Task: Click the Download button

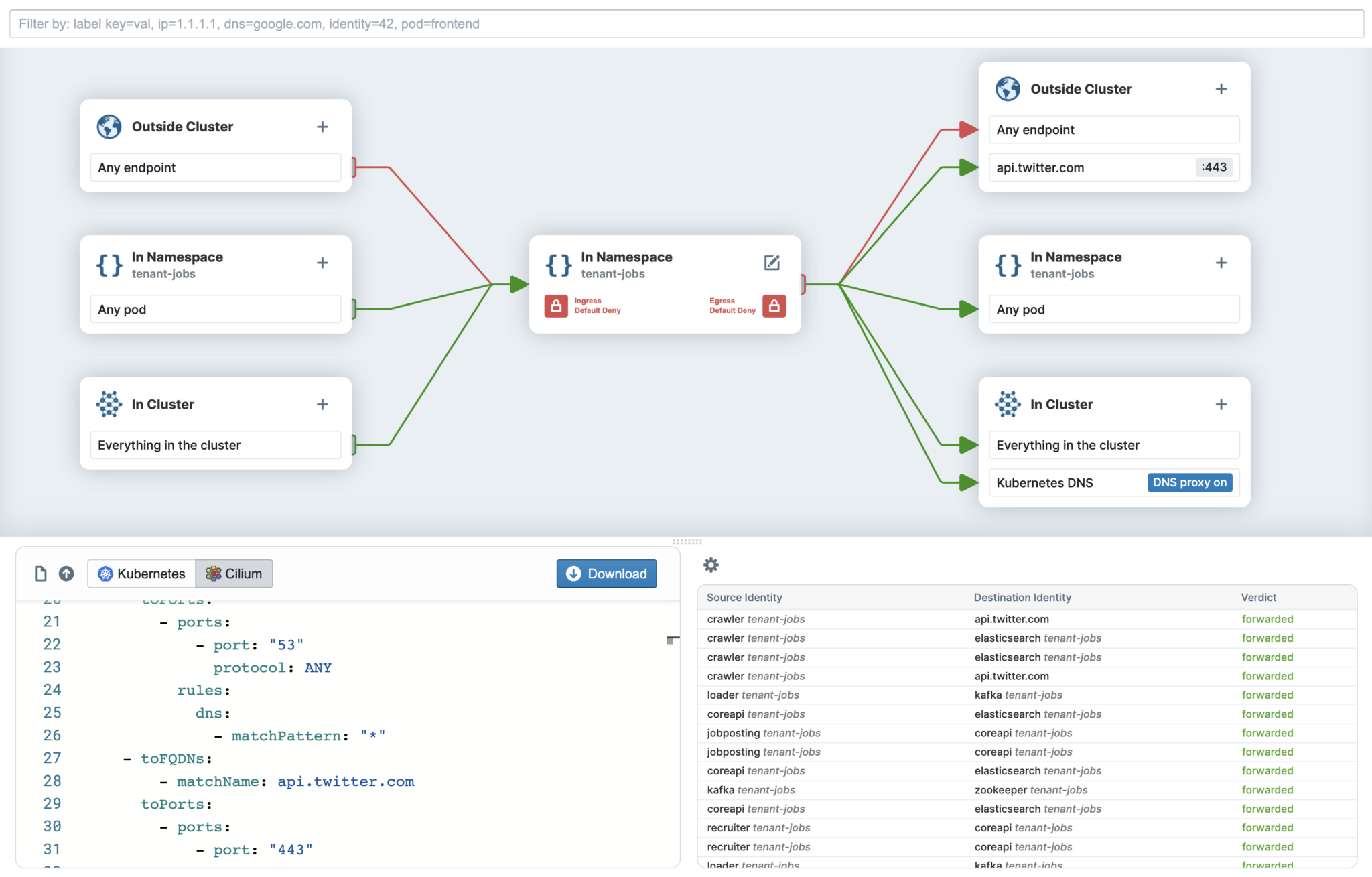Action: [x=606, y=574]
